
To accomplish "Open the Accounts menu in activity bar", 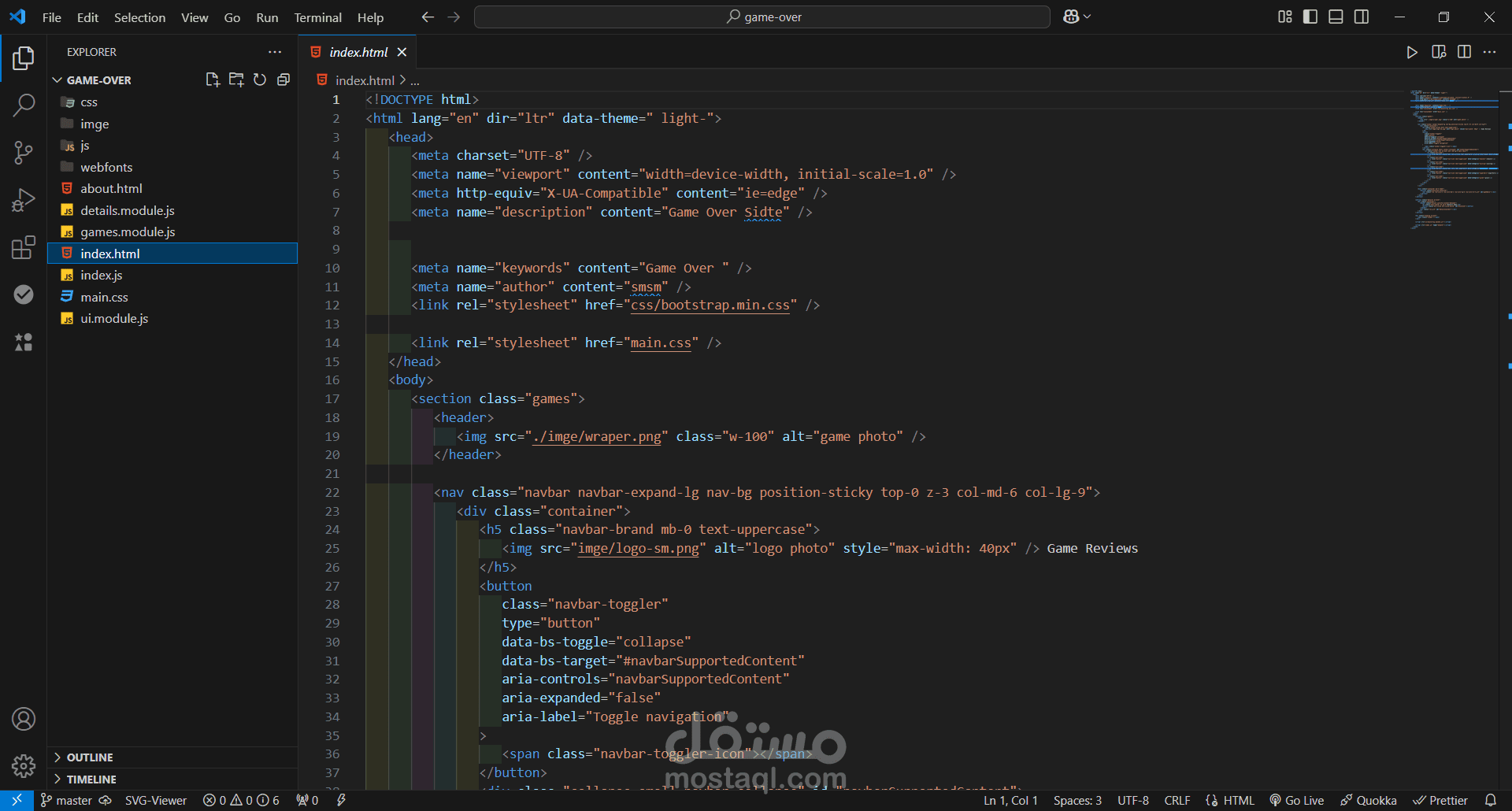I will coord(24,719).
